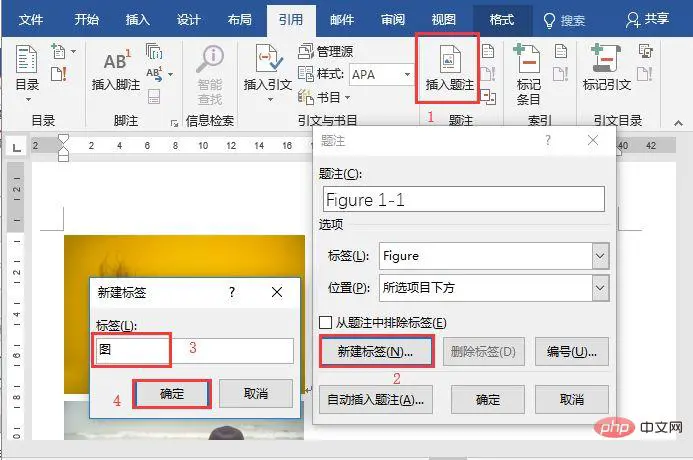Click the 标签 input field containing 图

[x=194, y=350]
